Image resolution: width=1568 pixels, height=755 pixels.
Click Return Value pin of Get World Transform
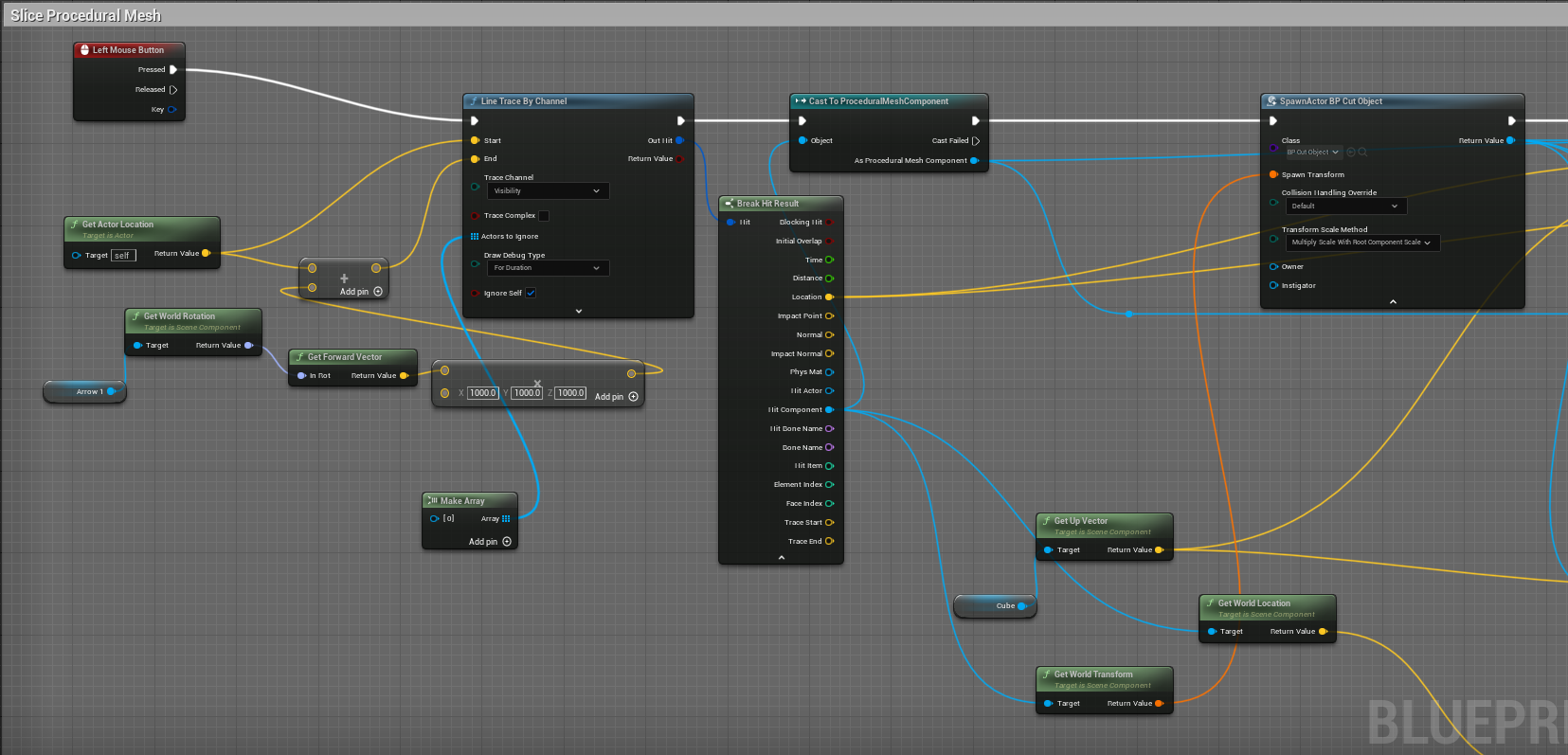(x=1159, y=703)
